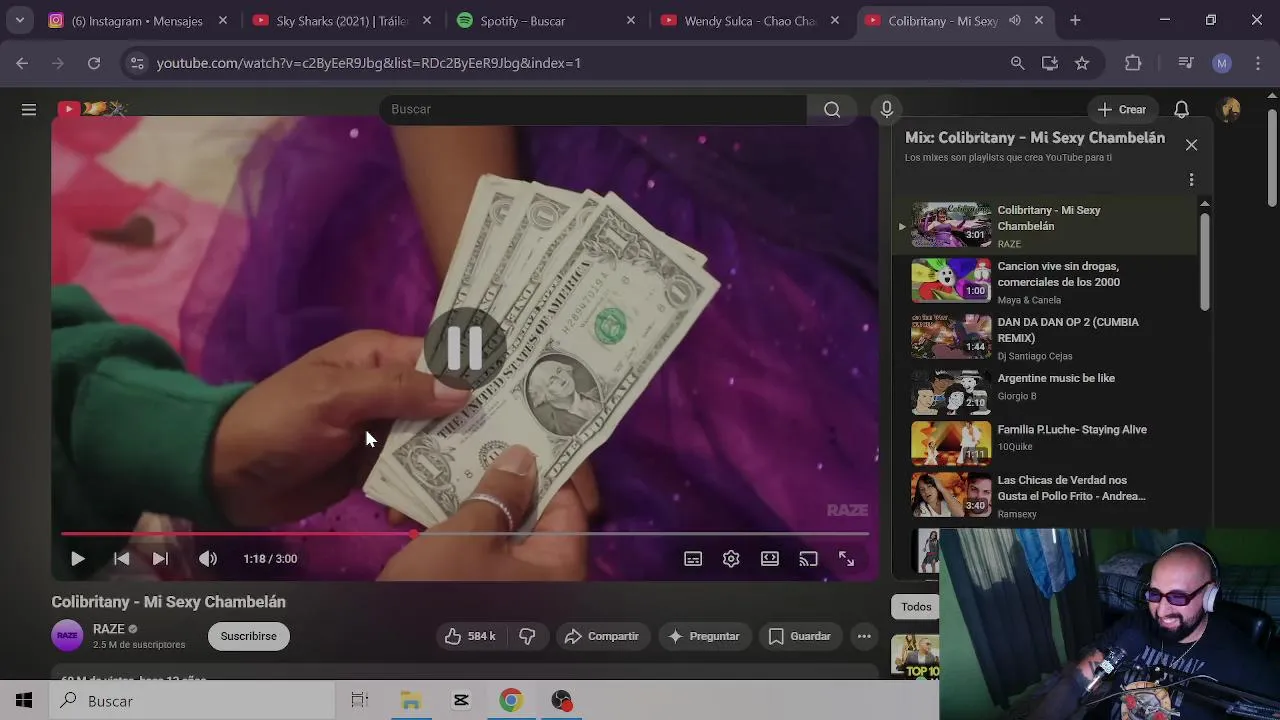
Task: Click the Windows taskbar Buscar search box
Action: pos(192,701)
